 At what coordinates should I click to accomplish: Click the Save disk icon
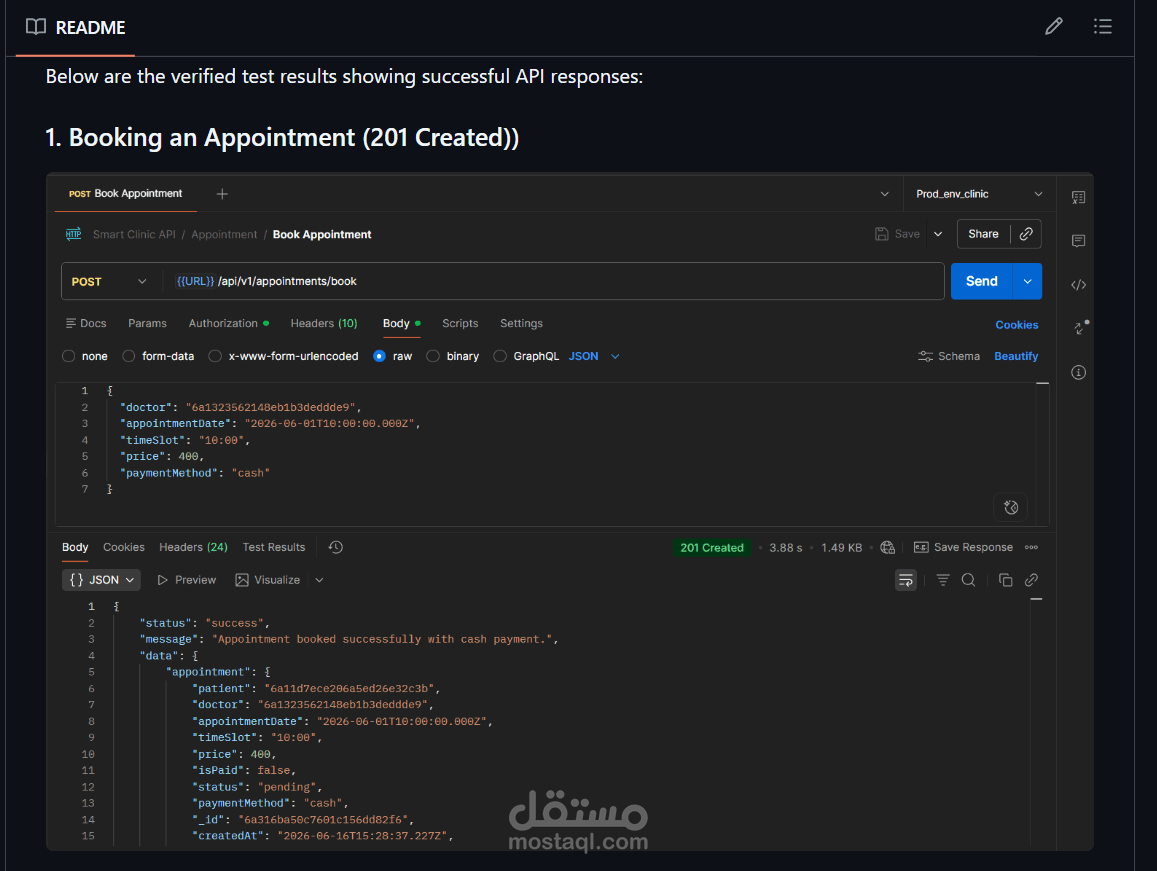click(x=882, y=234)
